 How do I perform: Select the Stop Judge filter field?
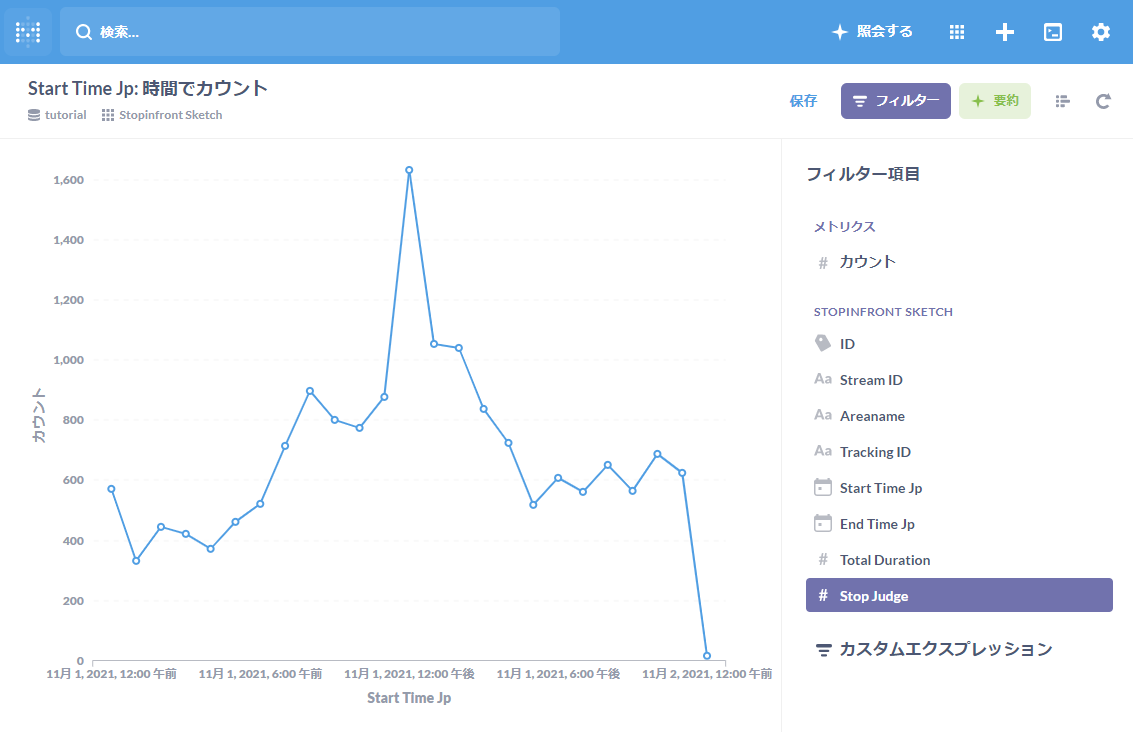coord(958,595)
